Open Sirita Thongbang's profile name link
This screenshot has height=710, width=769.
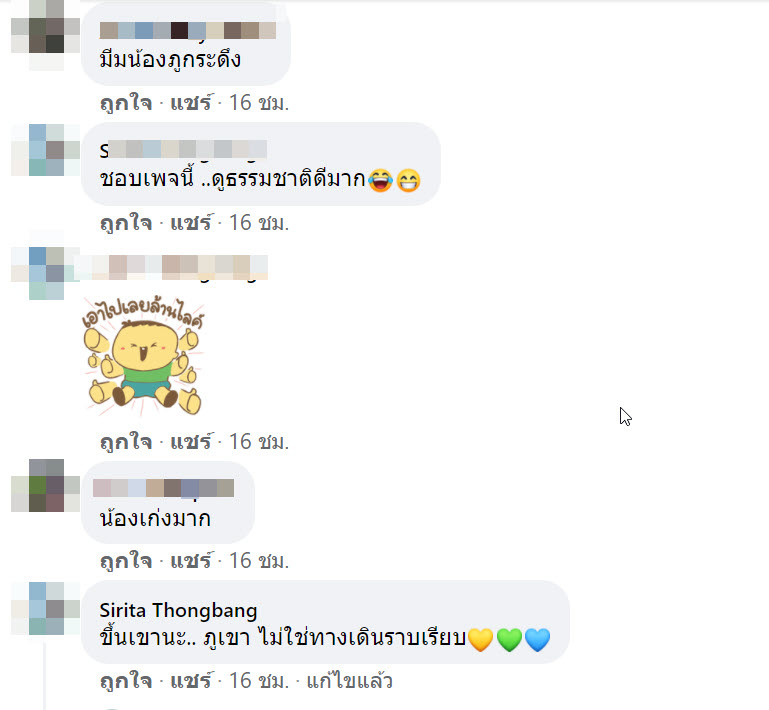(178, 610)
